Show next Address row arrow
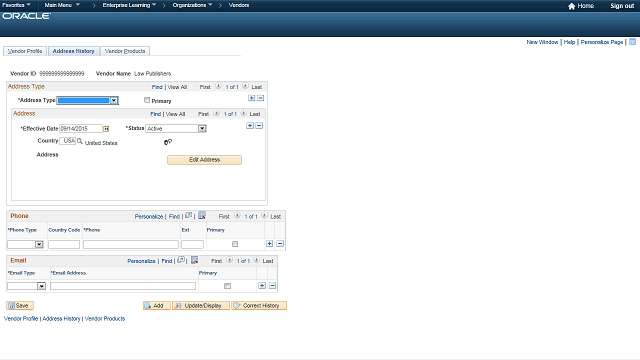 [x=243, y=113]
